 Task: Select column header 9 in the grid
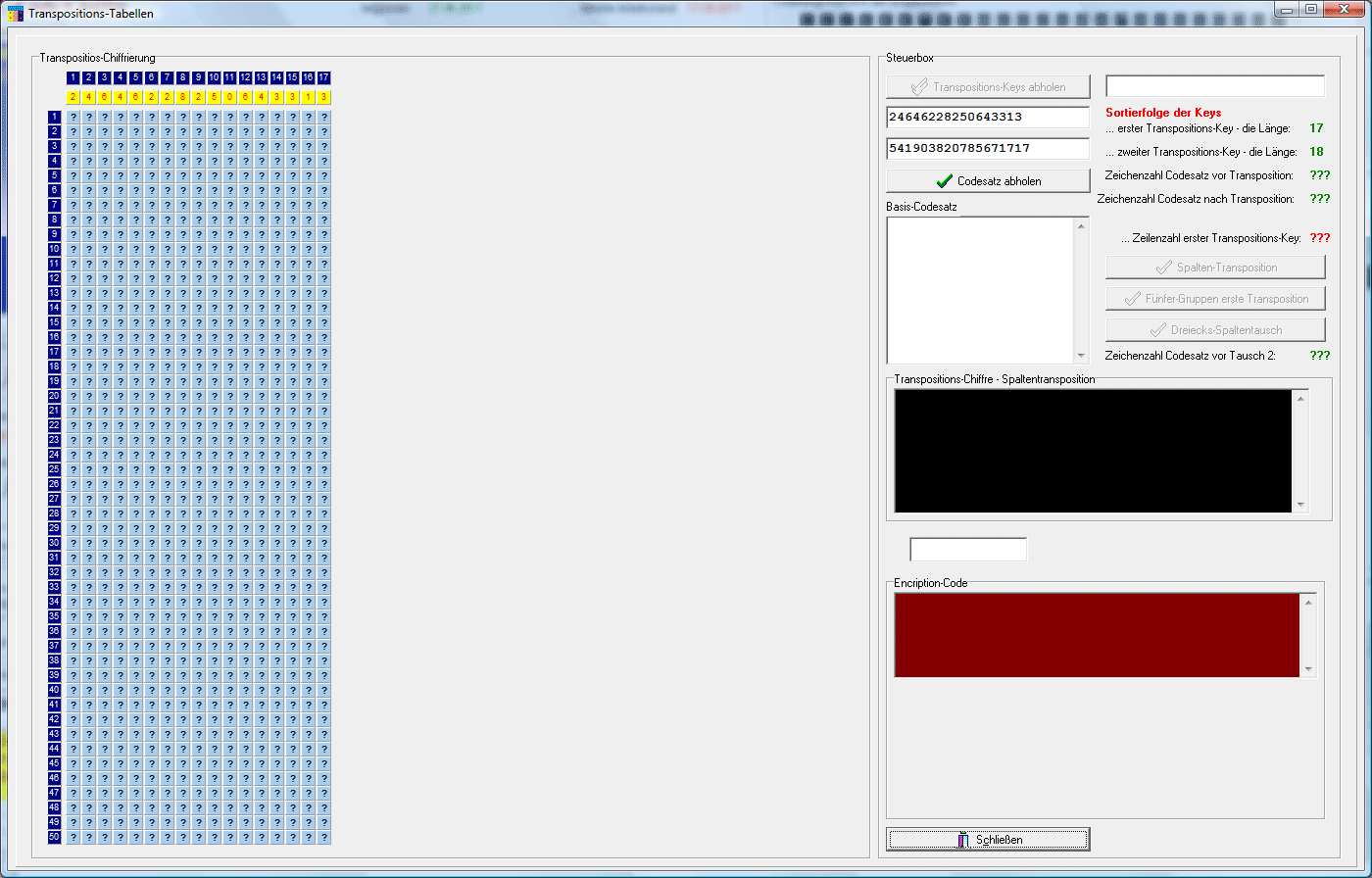(x=198, y=77)
